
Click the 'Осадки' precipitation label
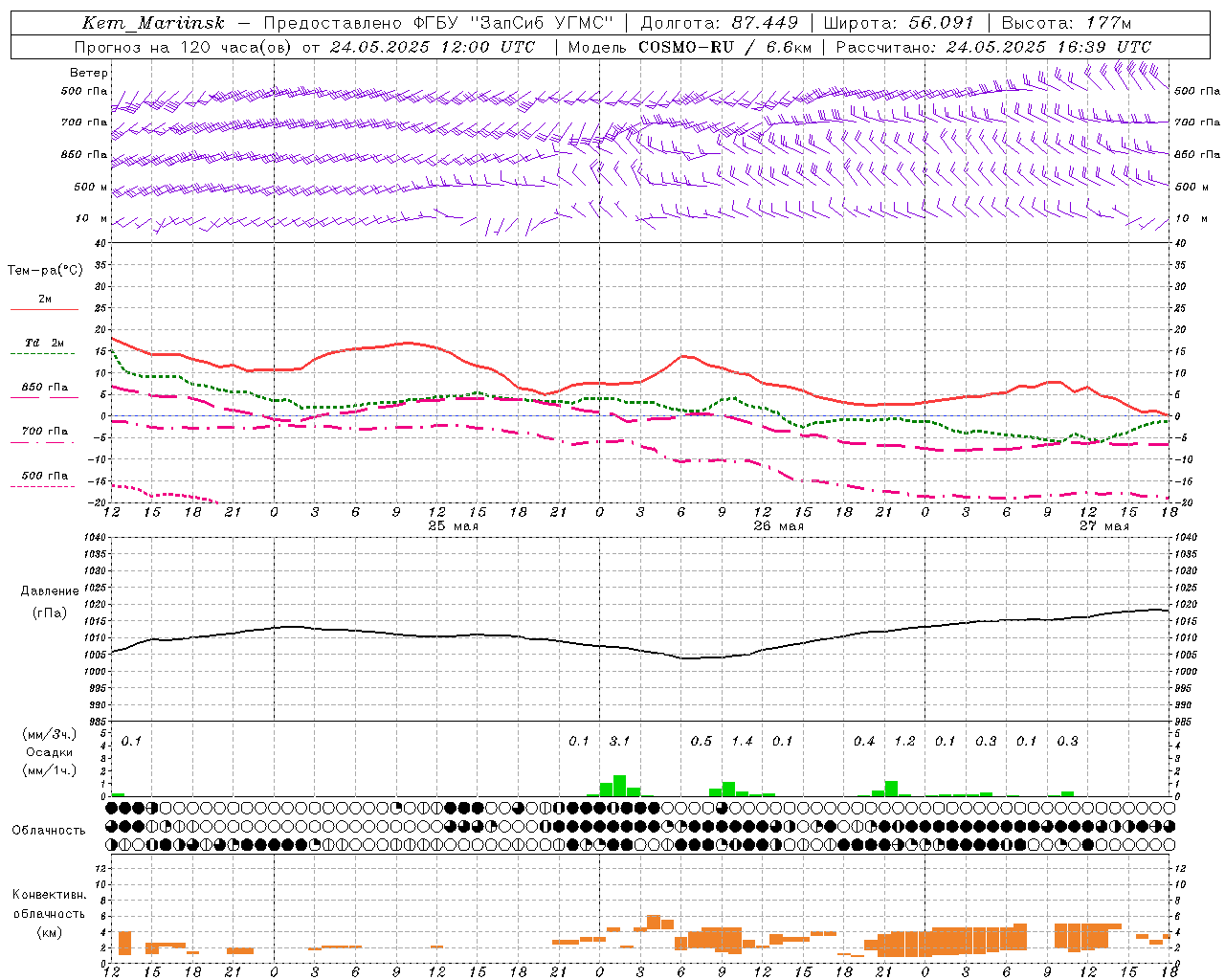(49, 752)
